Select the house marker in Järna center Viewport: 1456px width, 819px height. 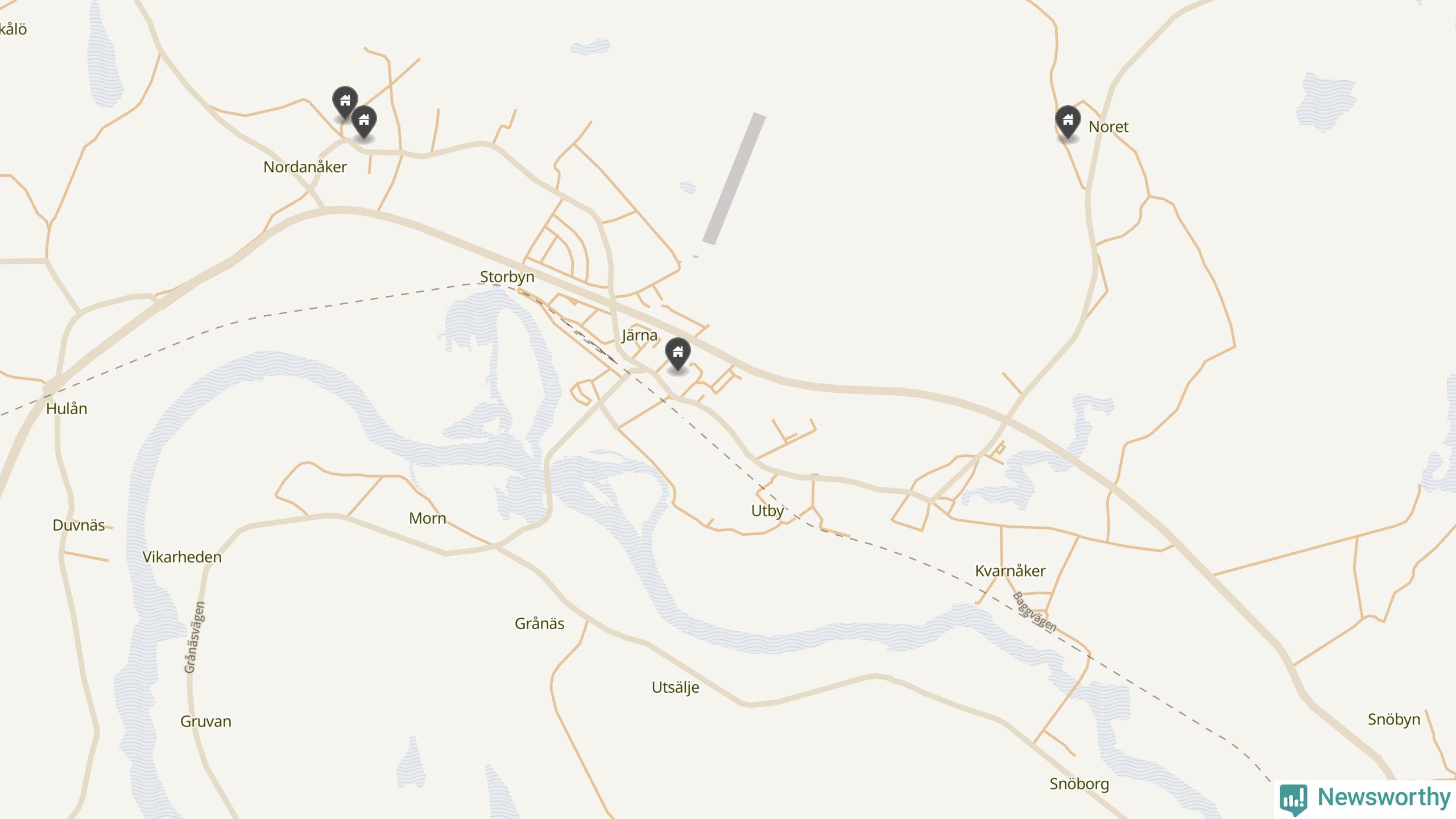click(677, 355)
